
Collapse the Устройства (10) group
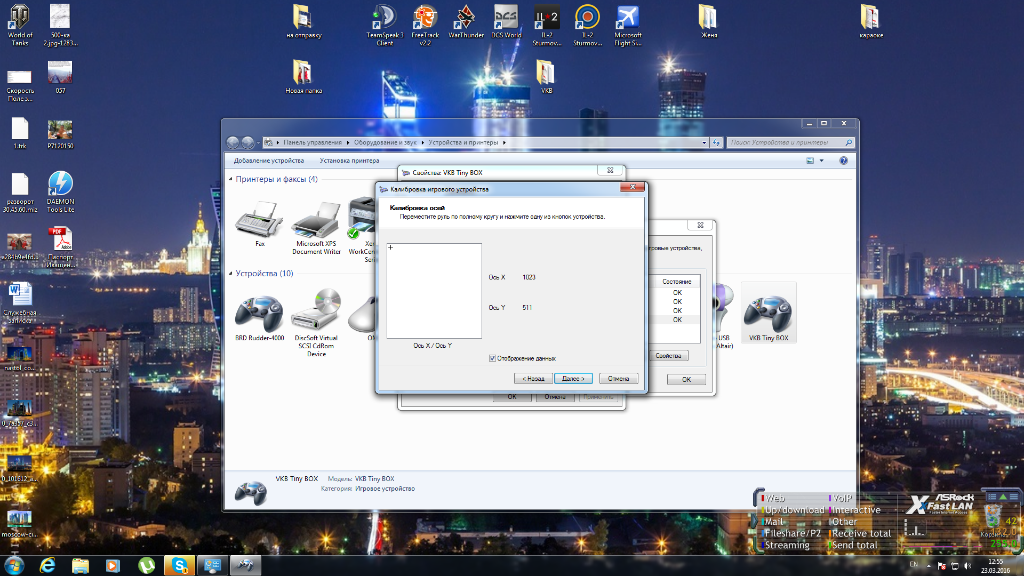tap(231, 274)
